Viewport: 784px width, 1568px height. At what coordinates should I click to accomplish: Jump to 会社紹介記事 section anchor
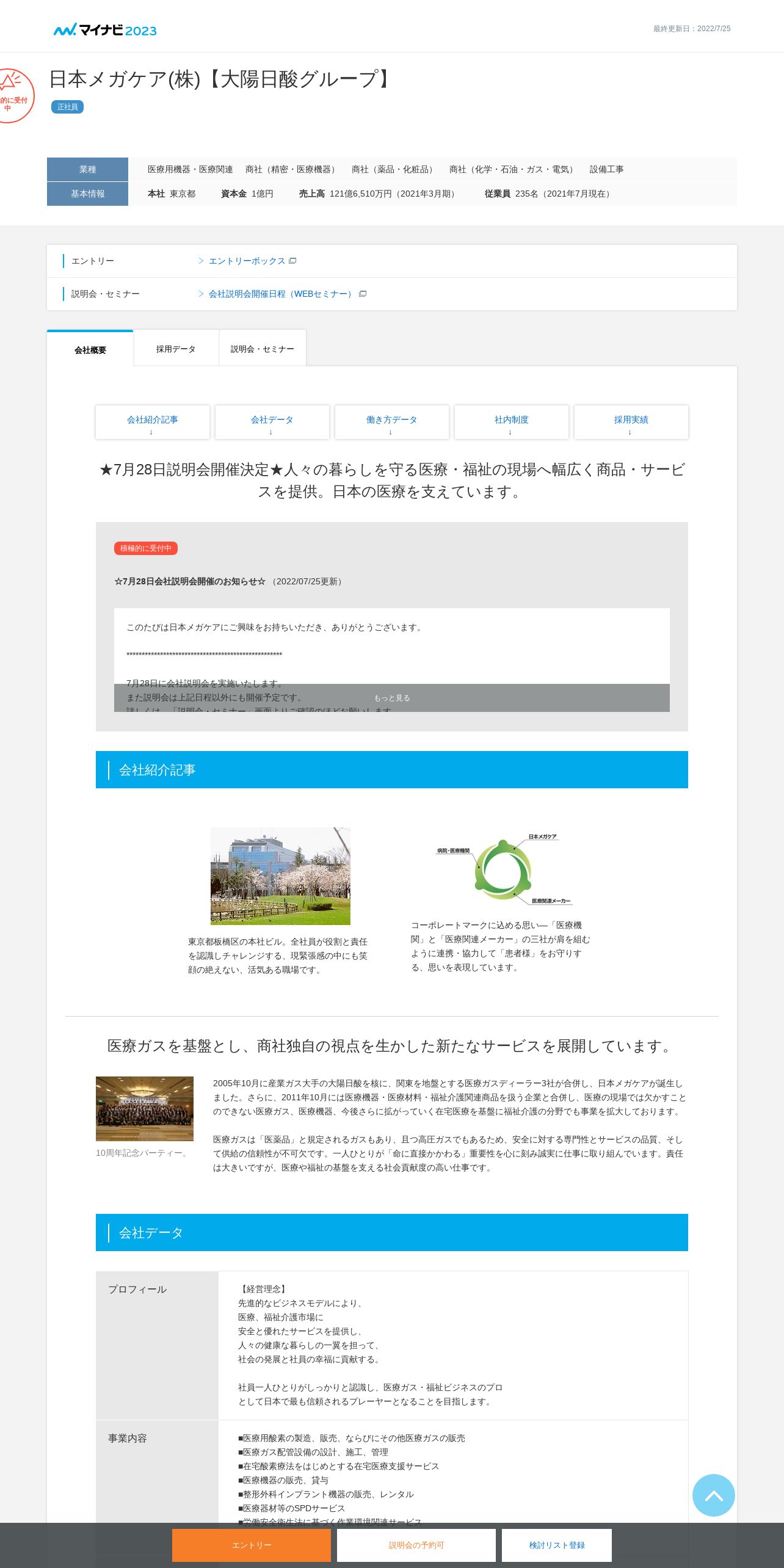point(153,422)
